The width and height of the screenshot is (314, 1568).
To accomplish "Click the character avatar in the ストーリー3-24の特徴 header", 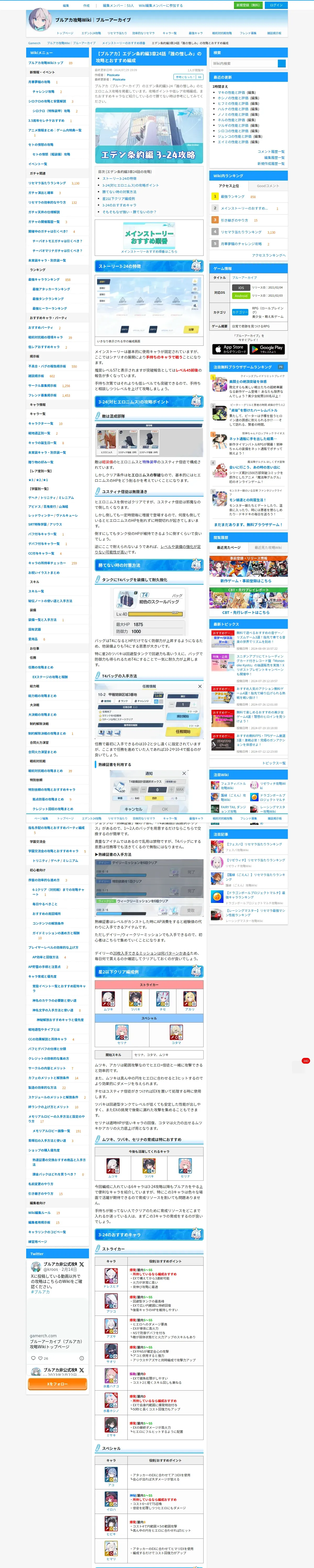I will [x=196, y=266].
